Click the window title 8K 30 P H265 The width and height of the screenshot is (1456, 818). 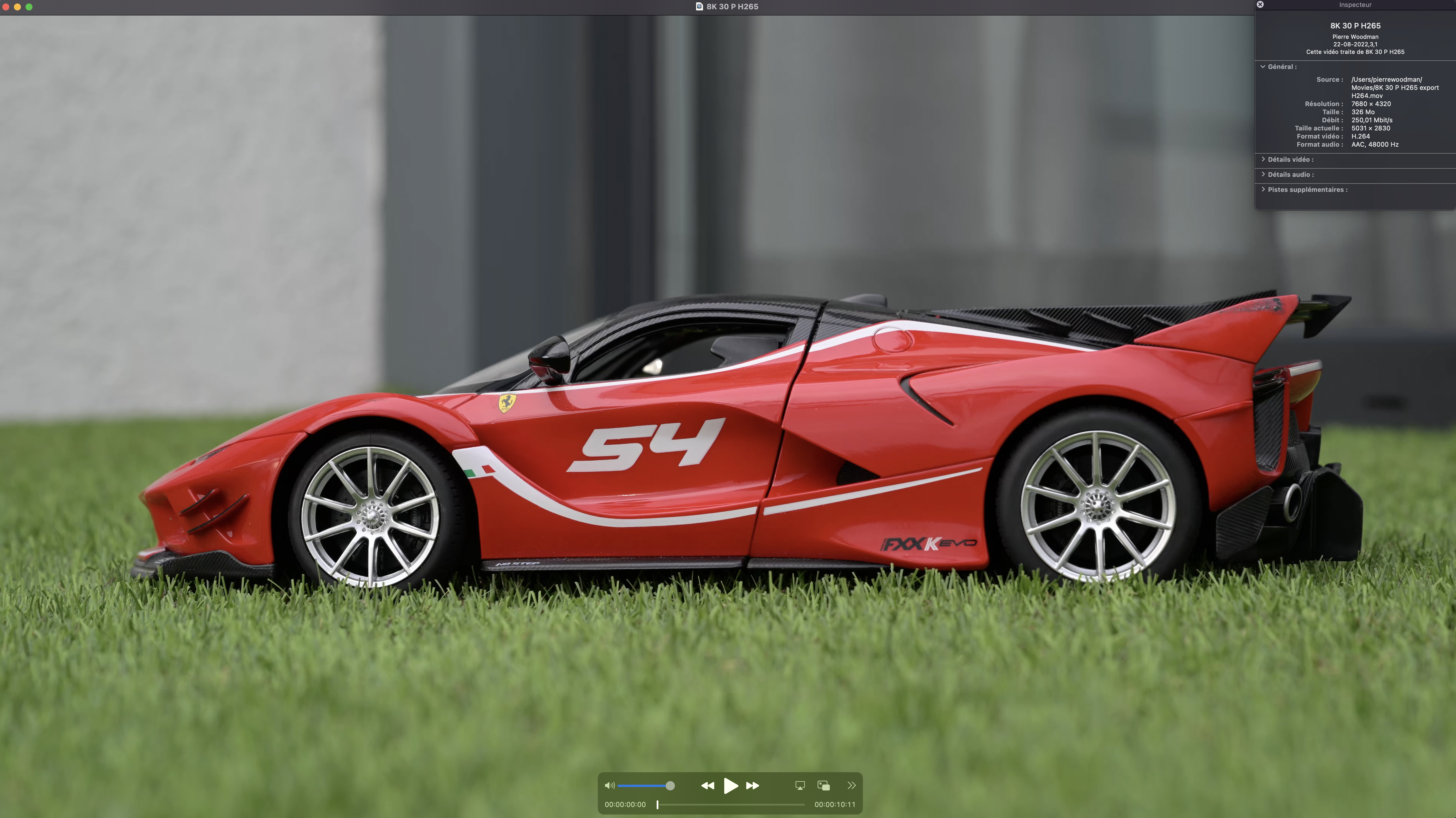(732, 7)
